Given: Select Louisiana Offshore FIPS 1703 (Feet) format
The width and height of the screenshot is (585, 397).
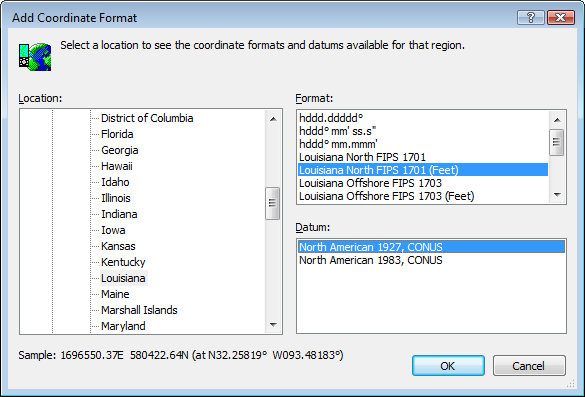Looking at the screenshot, I should click(x=423, y=196).
